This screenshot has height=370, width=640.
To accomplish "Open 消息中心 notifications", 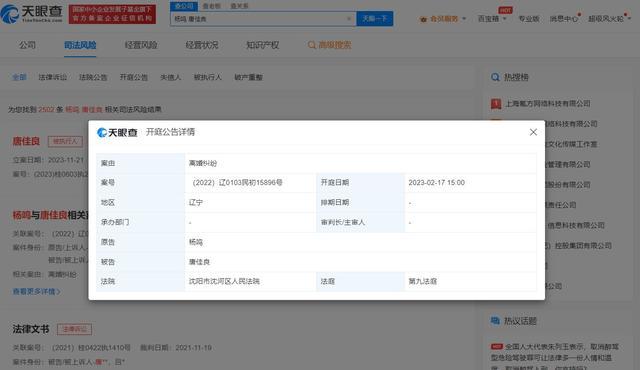I will [564, 19].
